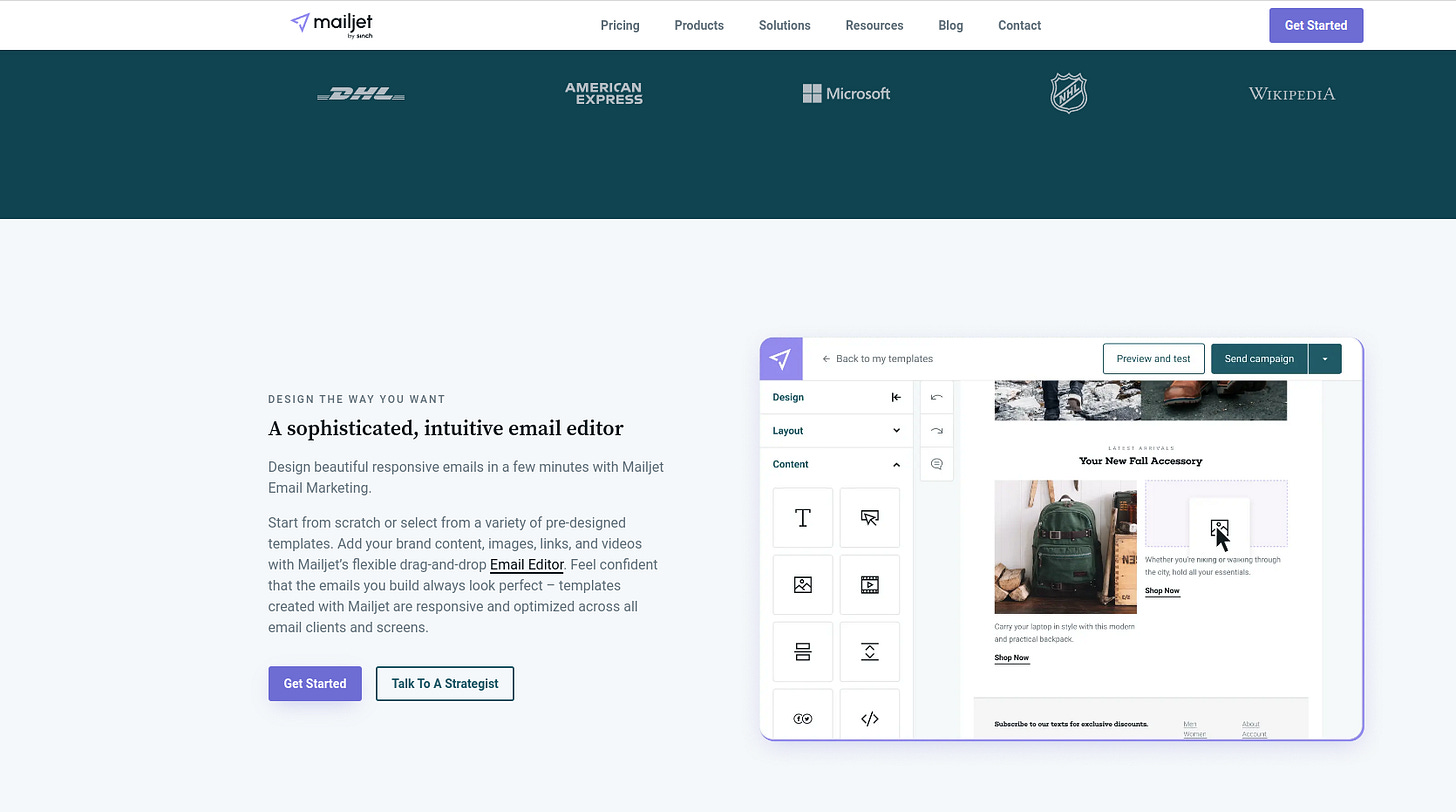Open the Resources menu item
1456x812 pixels.
874,25
